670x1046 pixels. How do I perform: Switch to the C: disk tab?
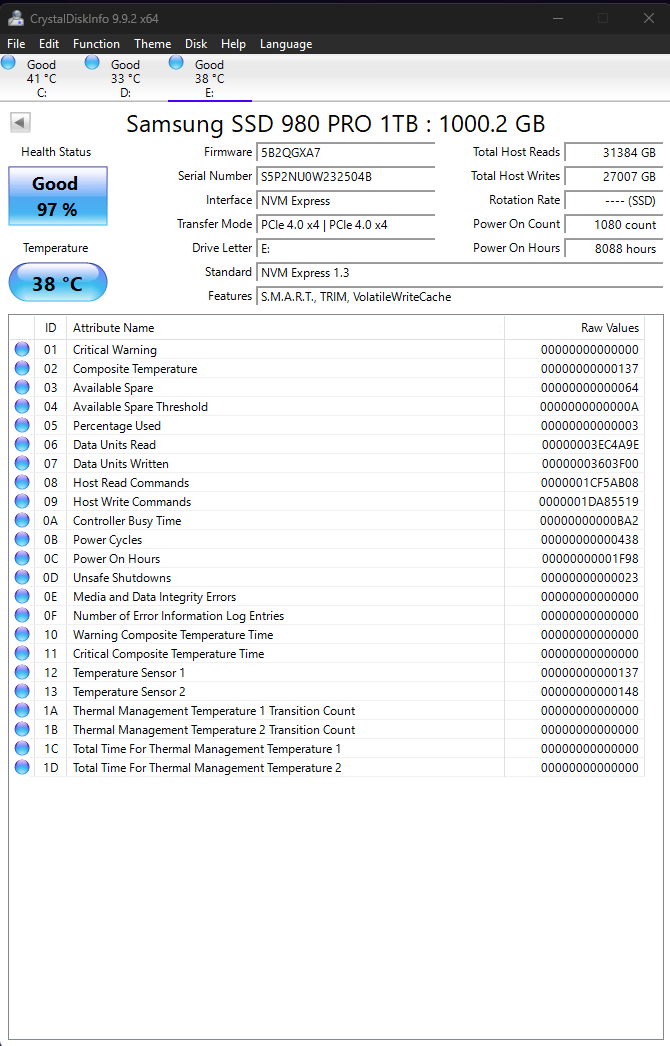click(x=41, y=78)
